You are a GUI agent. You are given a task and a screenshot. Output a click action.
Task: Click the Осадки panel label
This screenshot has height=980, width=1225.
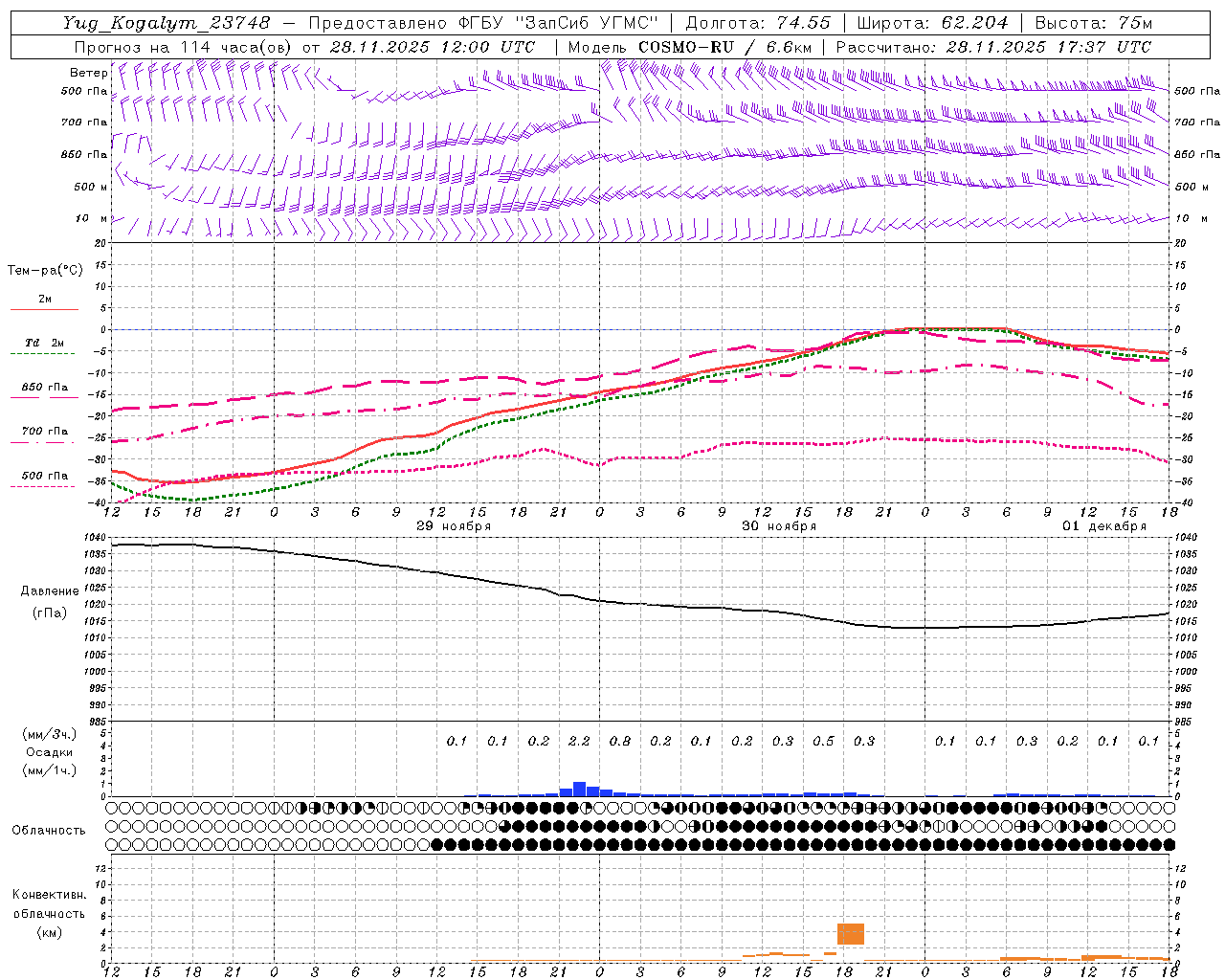click(49, 752)
